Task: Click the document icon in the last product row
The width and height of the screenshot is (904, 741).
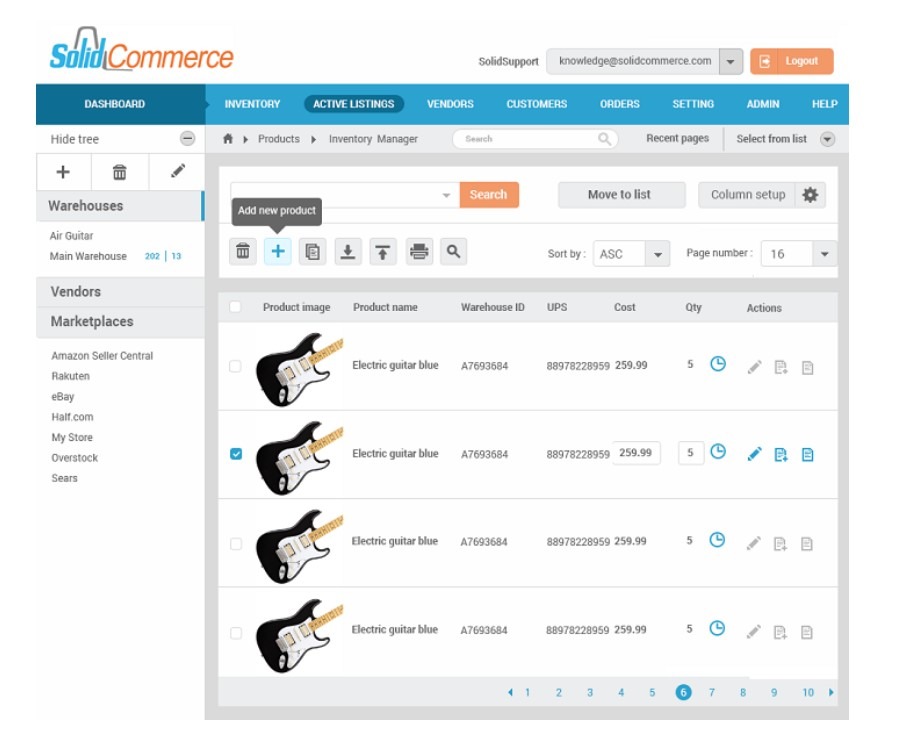Action: 807,633
